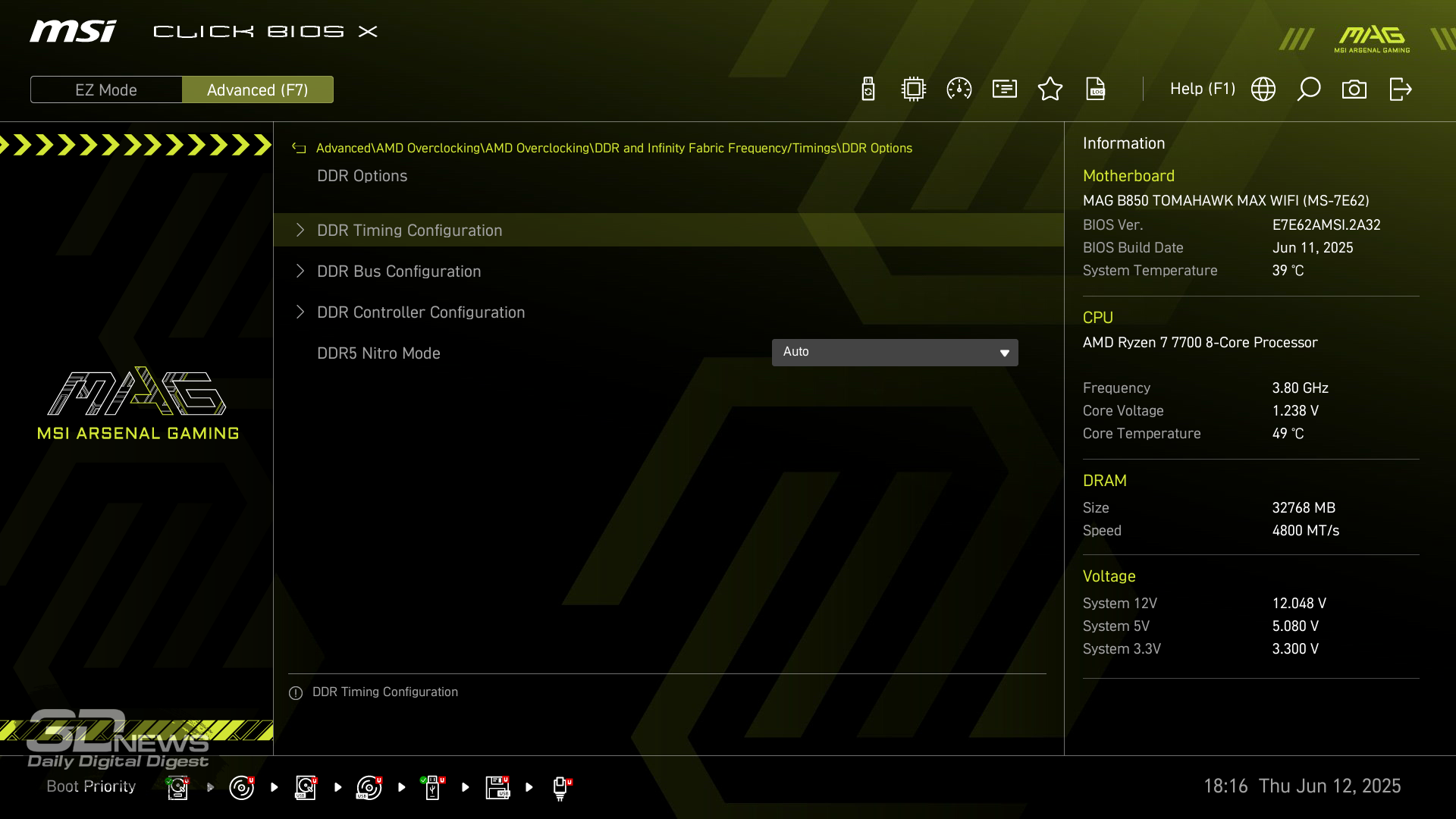Open the search magnifier icon
The height and width of the screenshot is (819, 1456).
pos(1309,89)
